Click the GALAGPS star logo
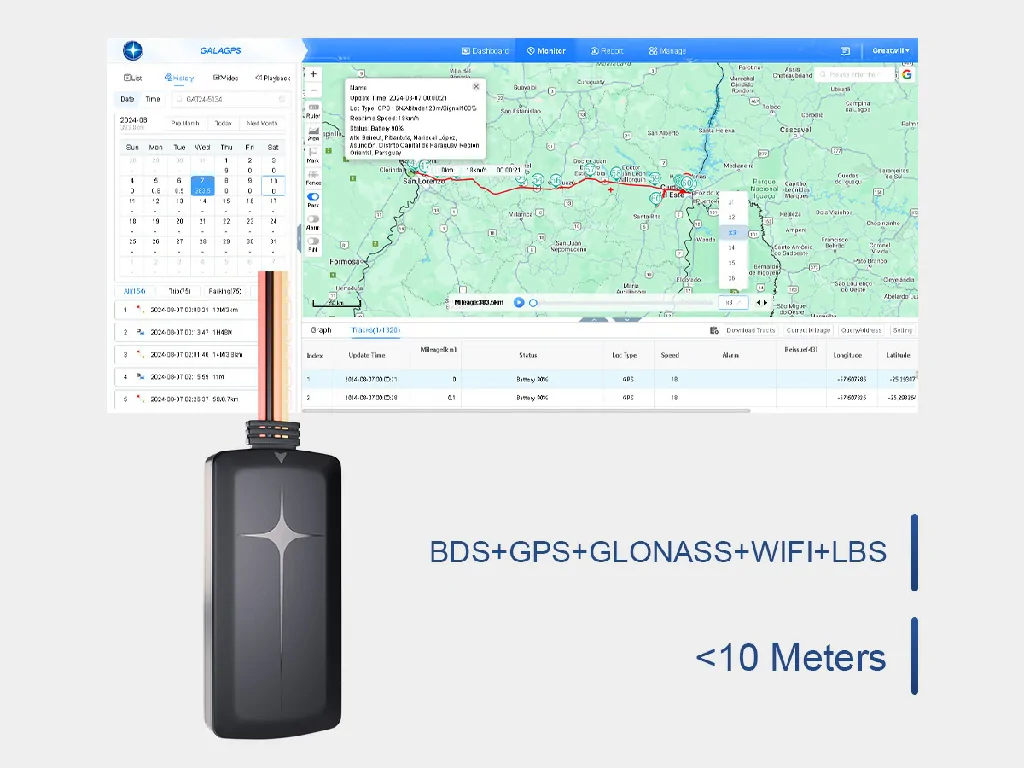This screenshot has height=768, width=1024. coord(133,51)
